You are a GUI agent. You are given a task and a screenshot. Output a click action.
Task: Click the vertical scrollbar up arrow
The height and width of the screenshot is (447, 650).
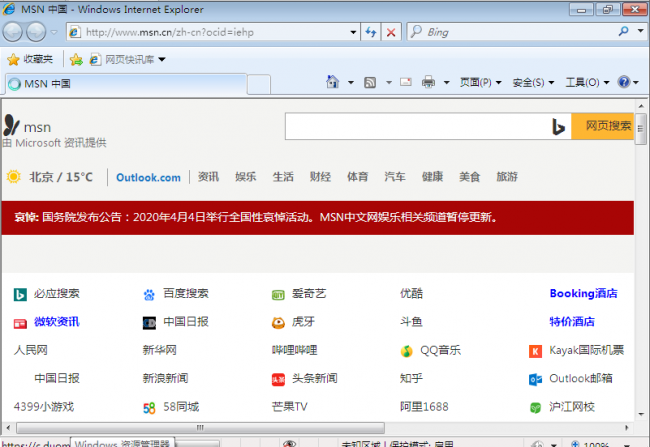pos(641,106)
